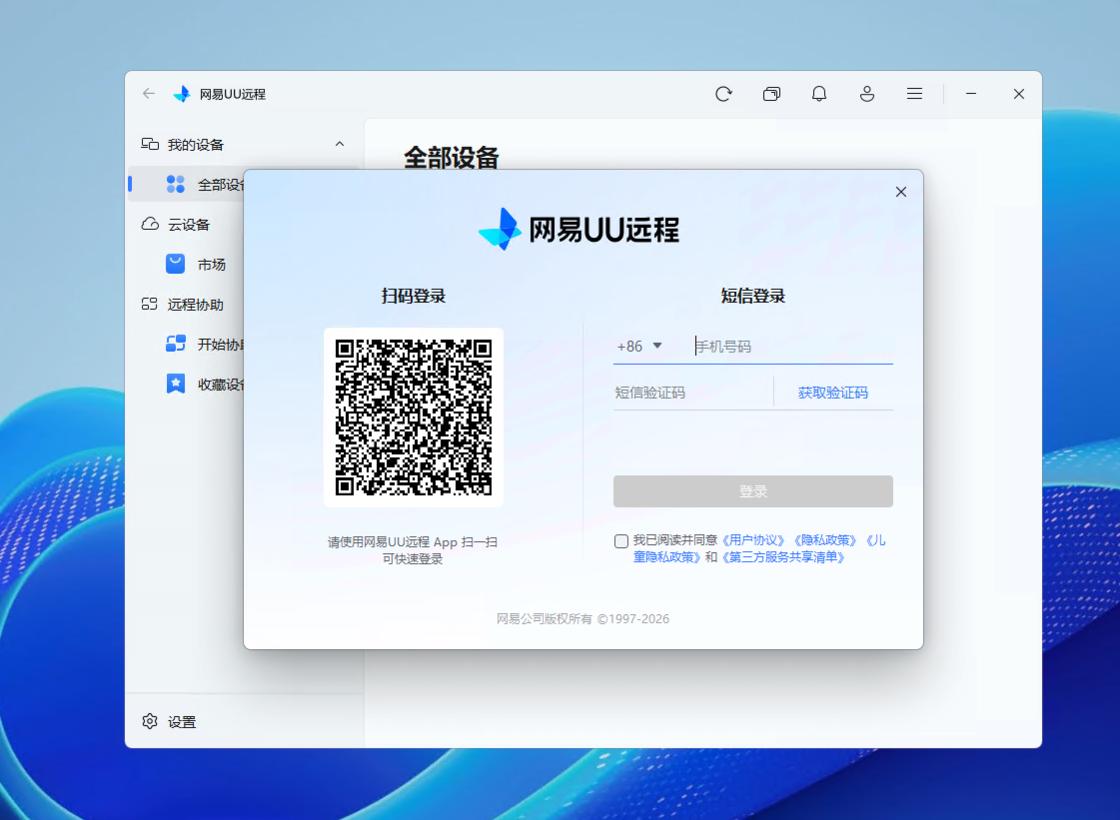Image resolution: width=1120 pixels, height=820 pixels.
Task: Click the 全部设备 page title
Action: (x=451, y=157)
